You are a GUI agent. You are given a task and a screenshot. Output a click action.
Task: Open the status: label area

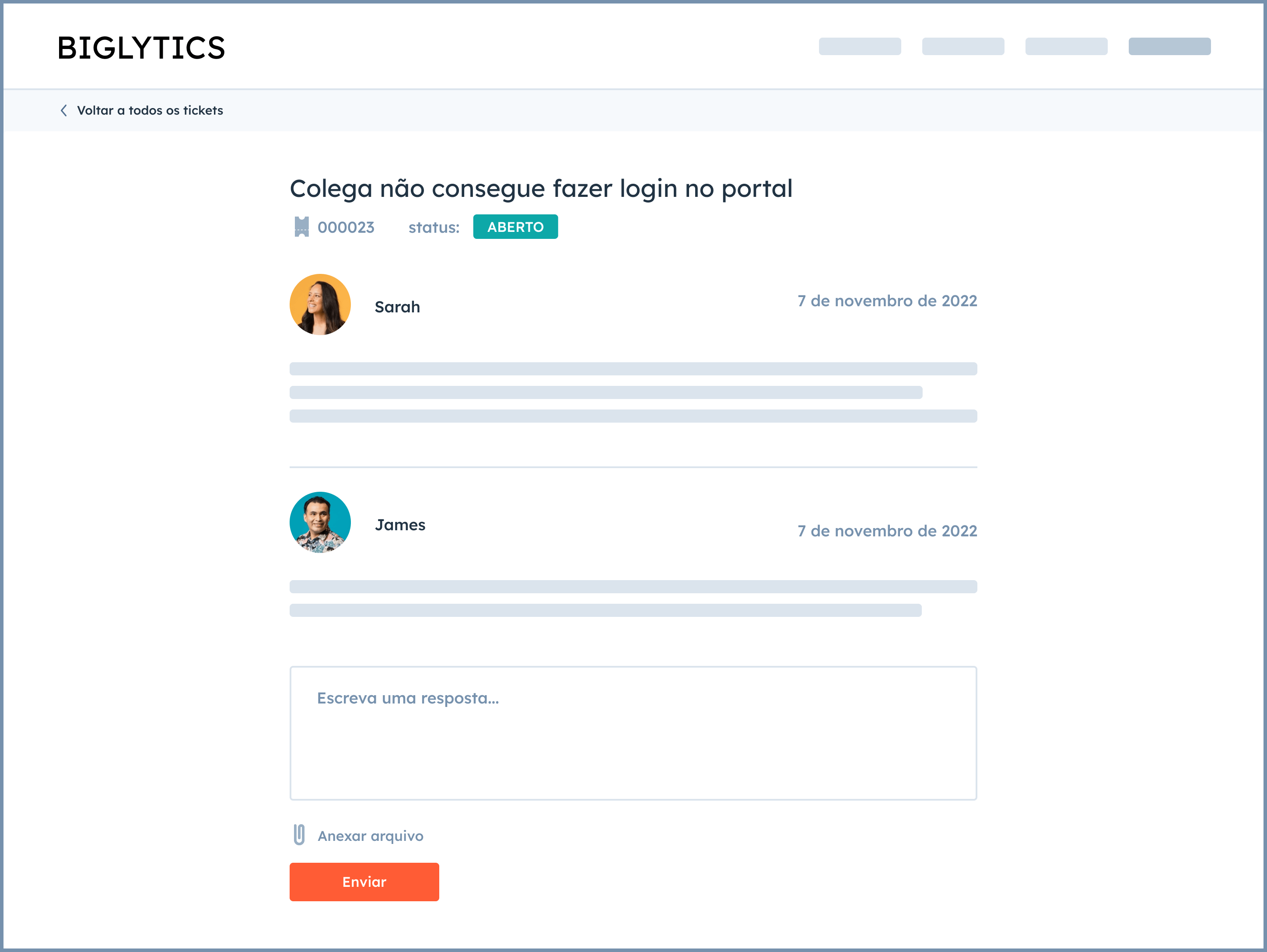tap(434, 227)
